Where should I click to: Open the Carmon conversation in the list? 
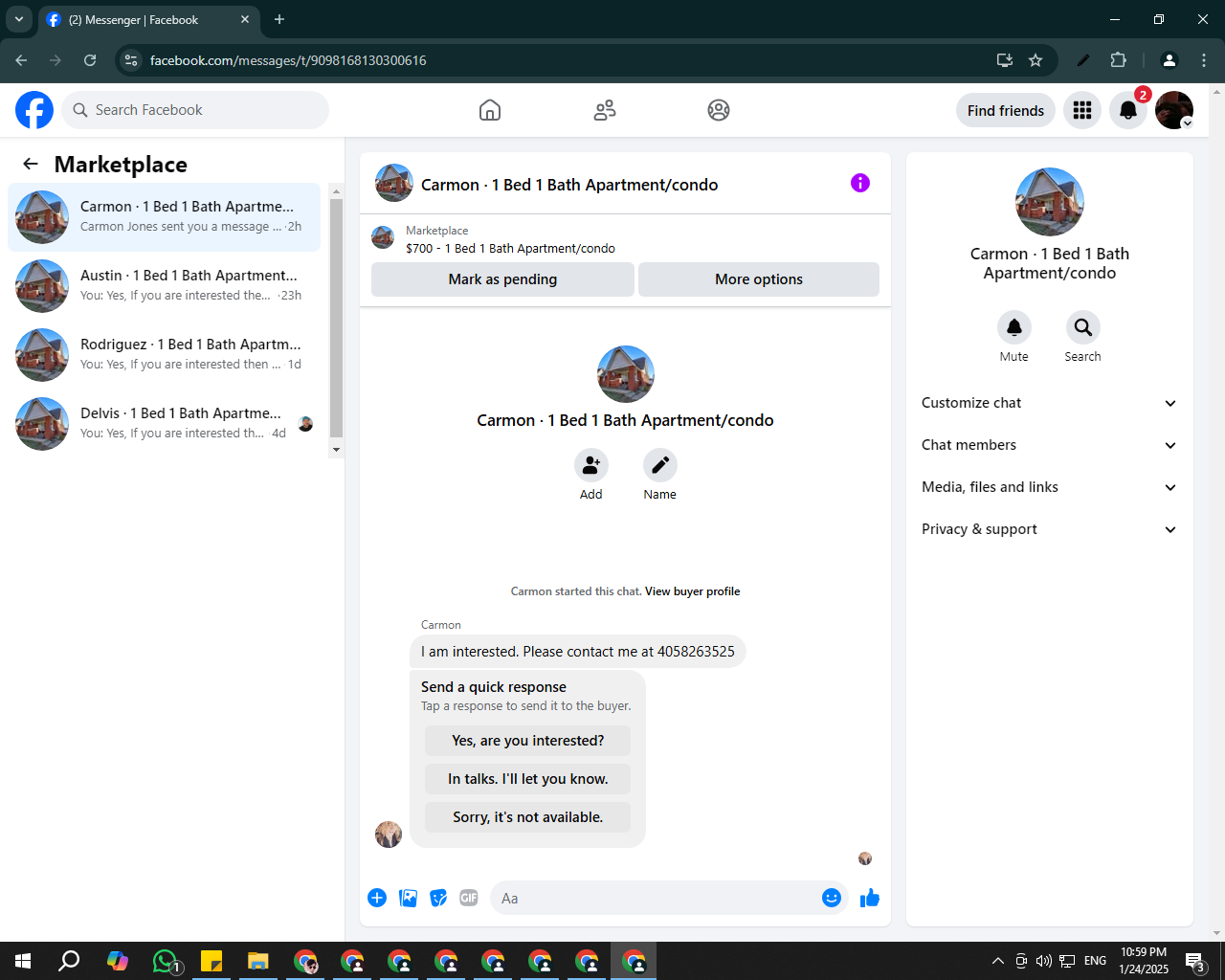(x=165, y=217)
